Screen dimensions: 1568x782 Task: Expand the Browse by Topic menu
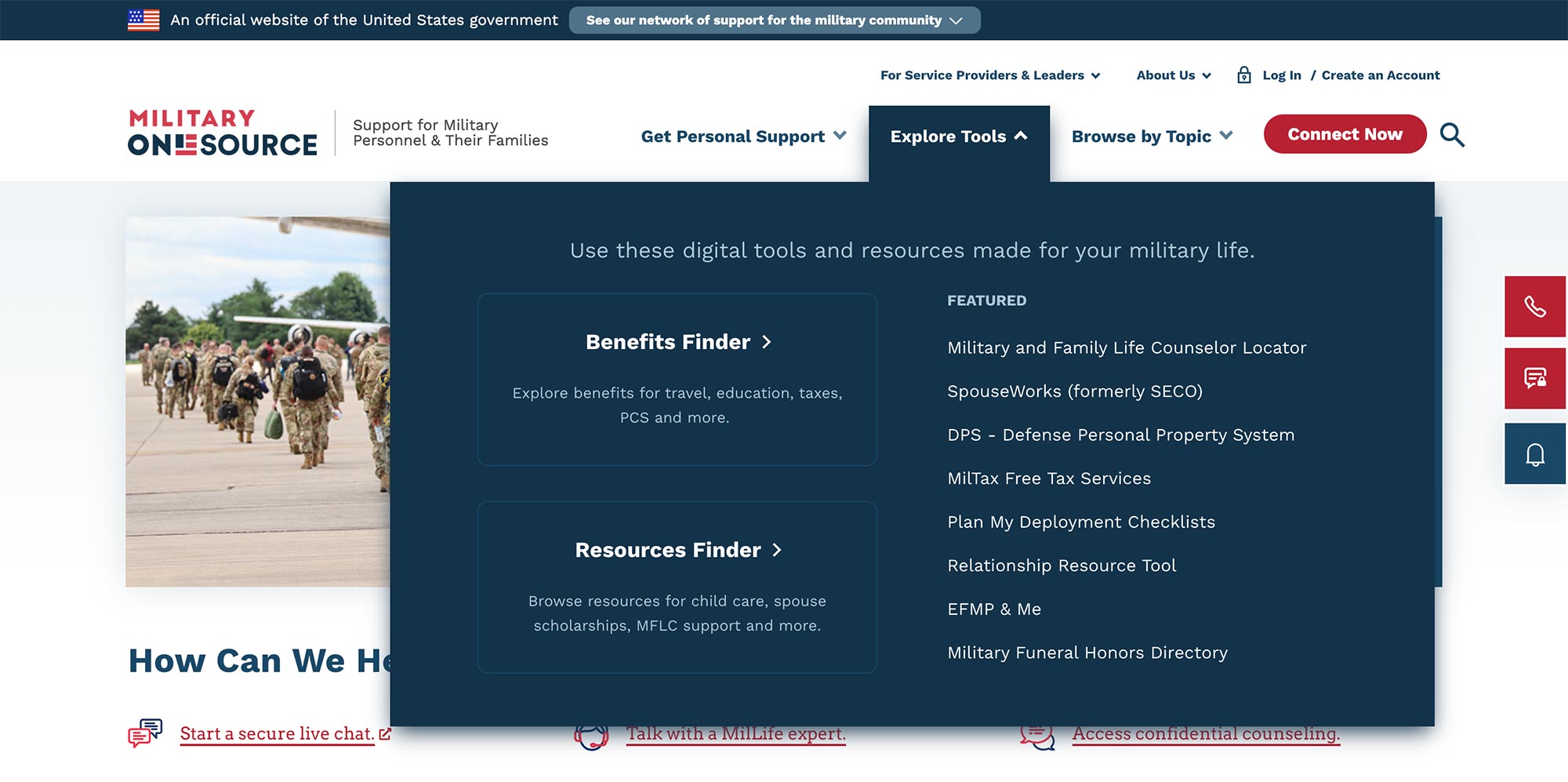click(1152, 136)
